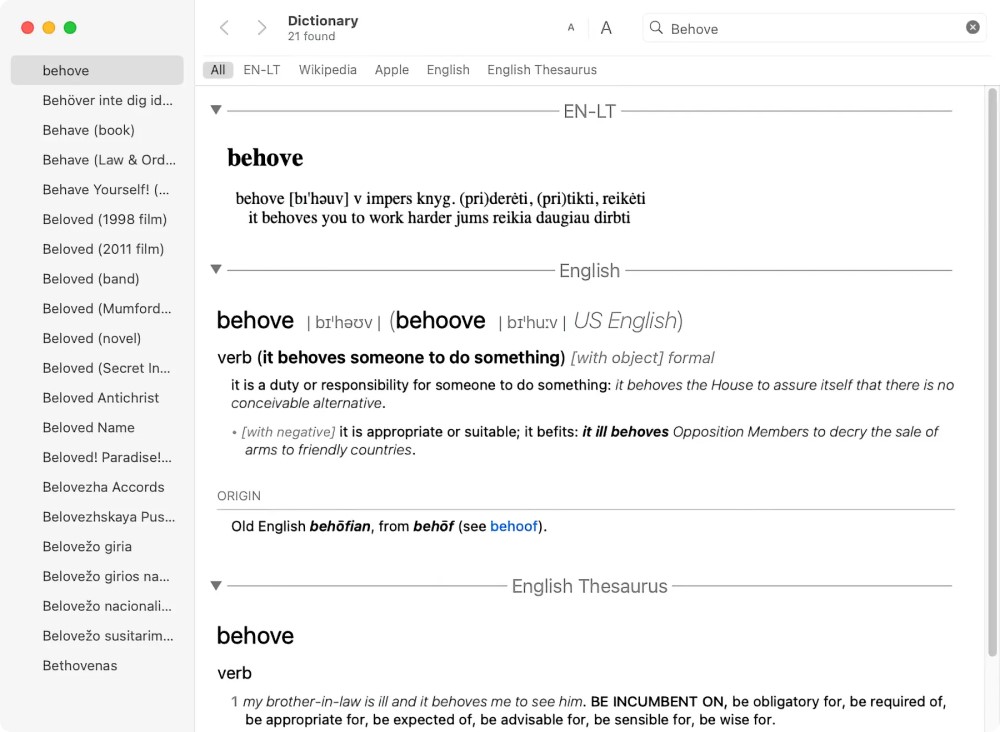The width and height of the screenshot is (1000, 732).
Task: Click the bold 'it ill behoves' phrase
Action: click(625, 432)
